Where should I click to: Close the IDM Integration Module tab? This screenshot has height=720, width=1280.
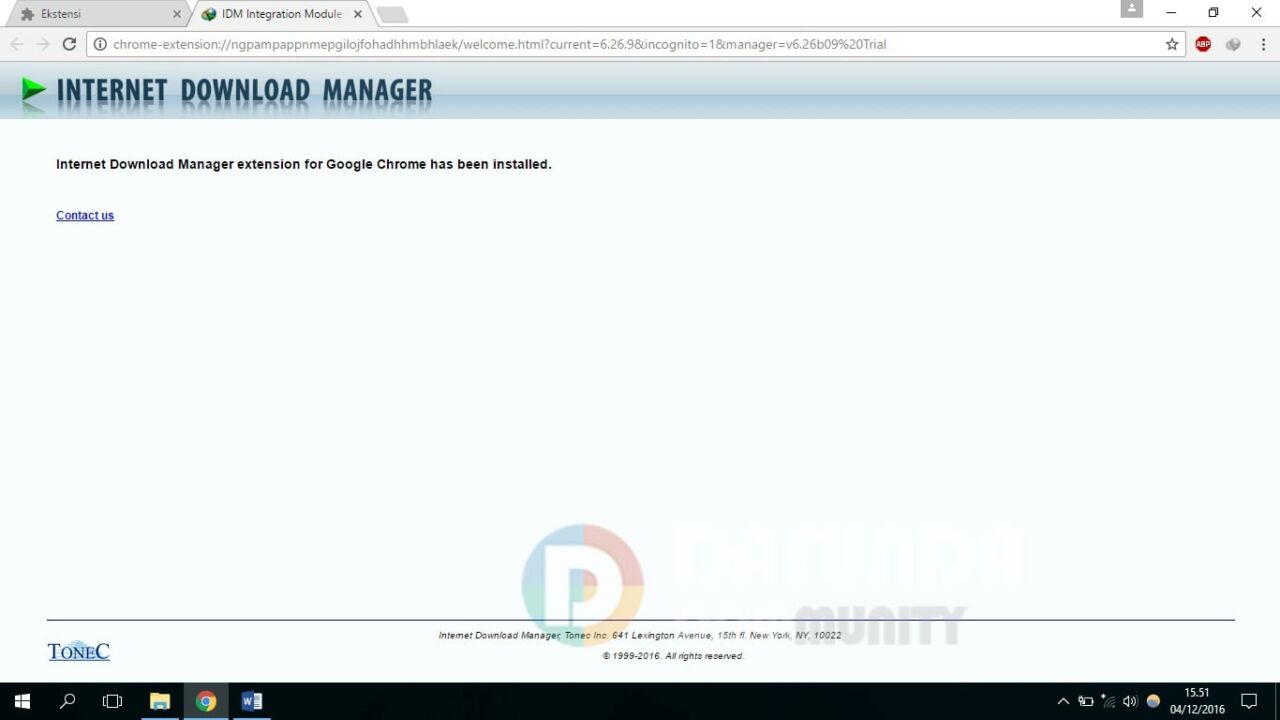358,14
